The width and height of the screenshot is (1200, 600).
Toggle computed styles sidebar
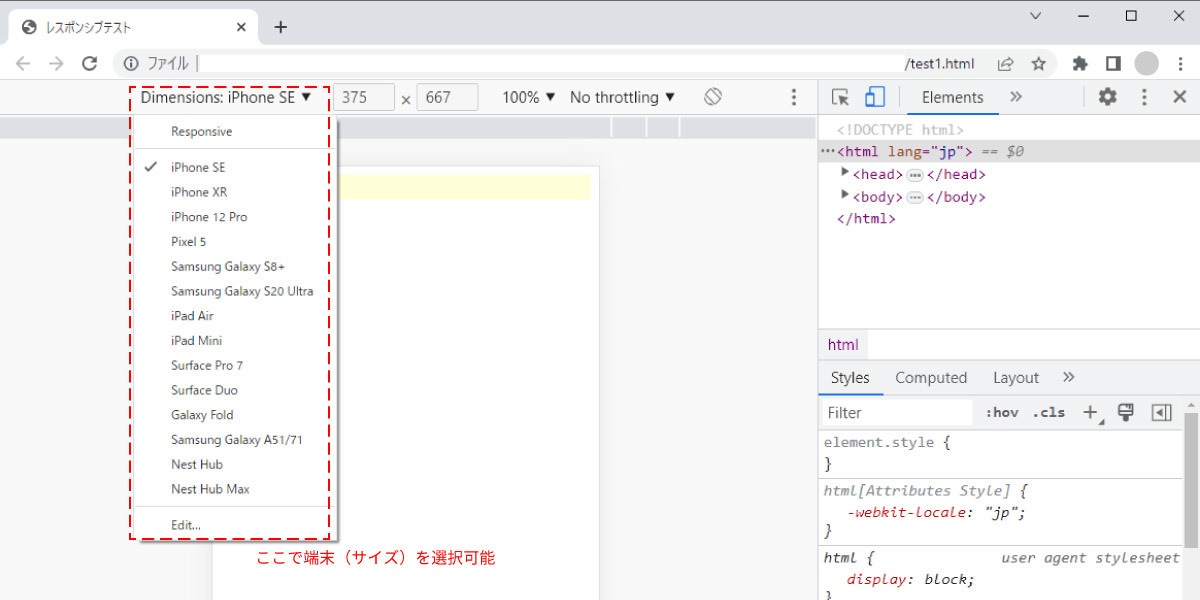(1161, 412)
